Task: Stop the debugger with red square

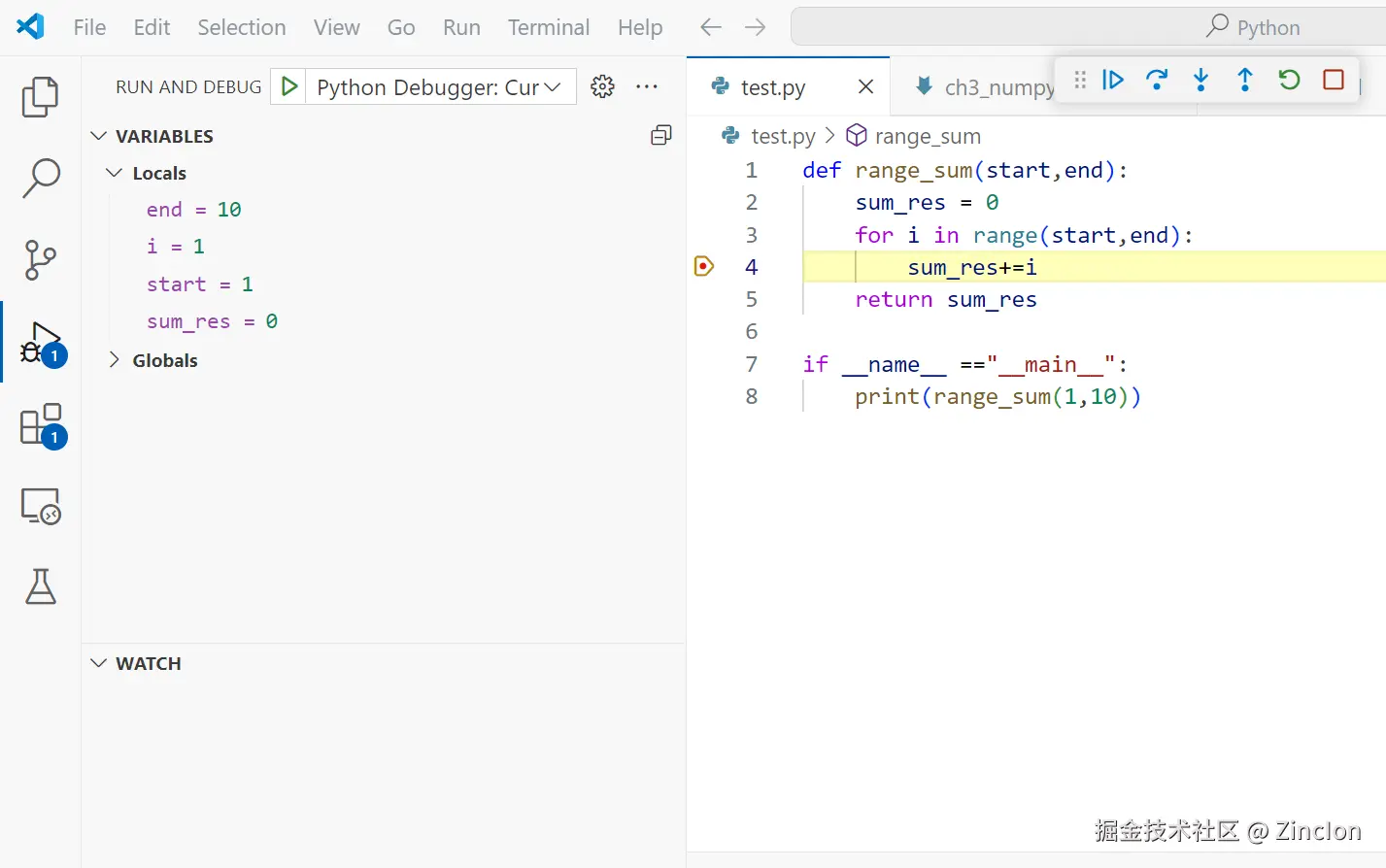Action: (1334, 80)
